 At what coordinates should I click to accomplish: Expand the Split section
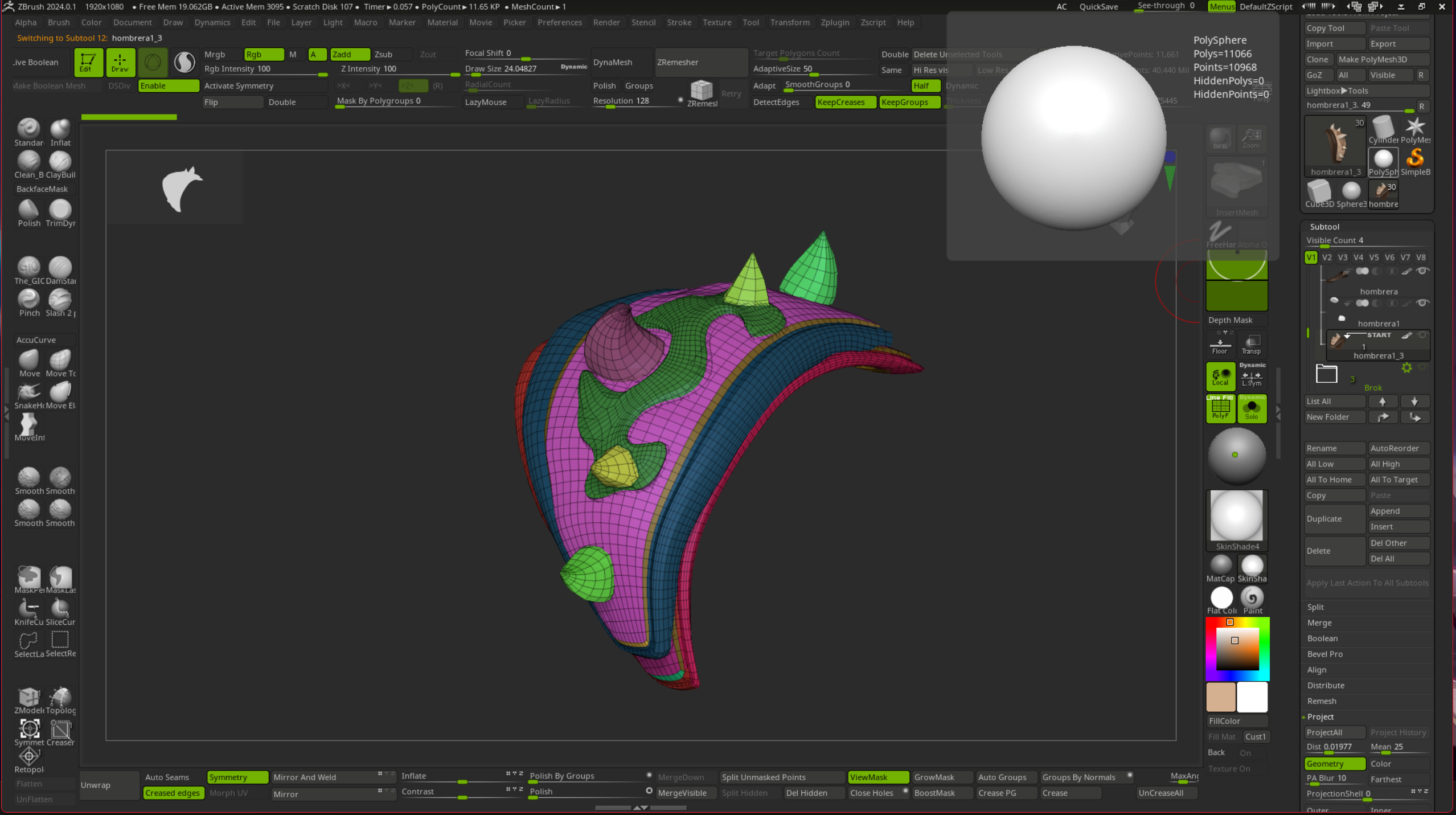[1315, 607]
